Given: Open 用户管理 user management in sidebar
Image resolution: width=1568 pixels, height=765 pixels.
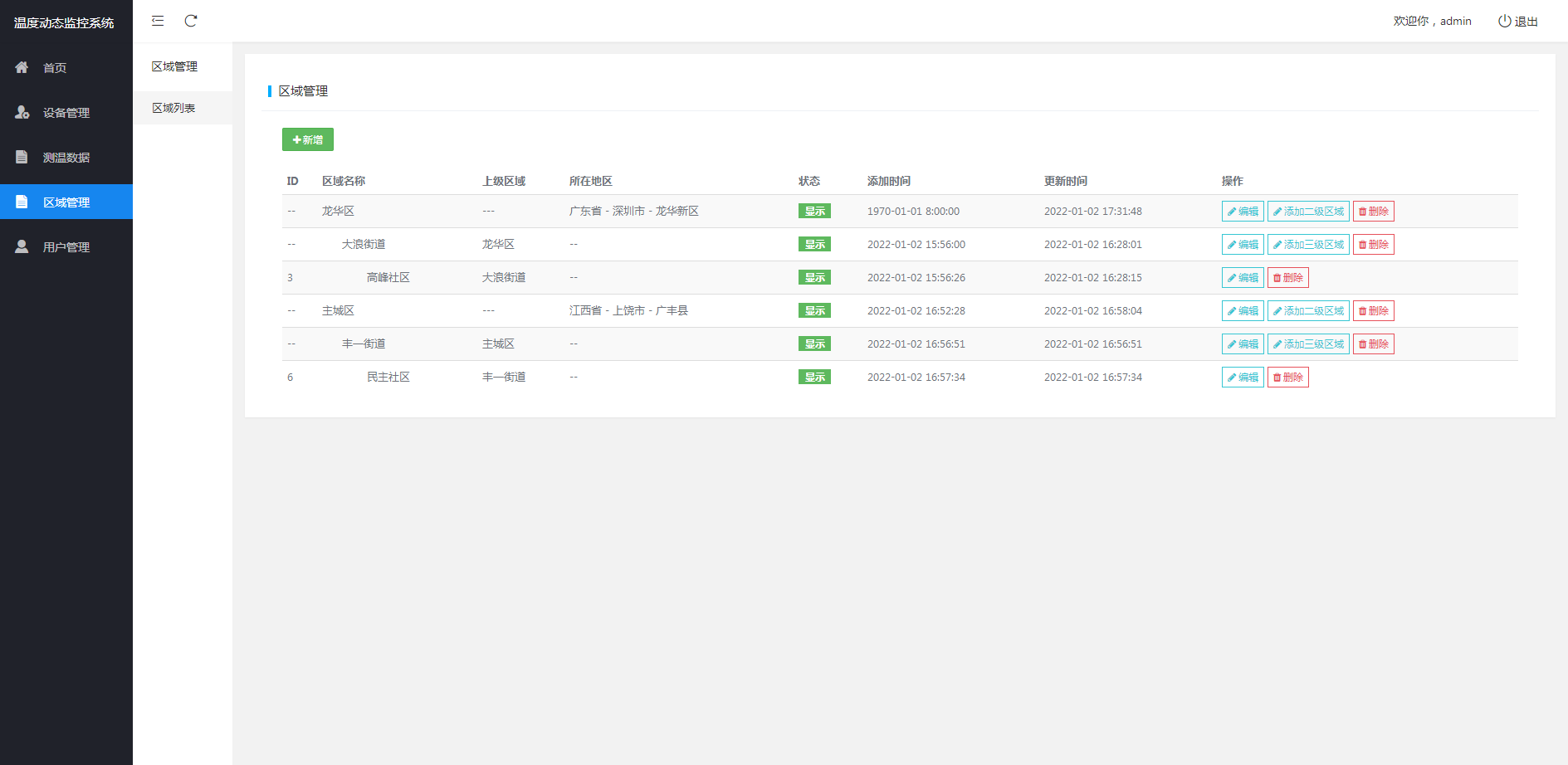Looking at the screenshot, I should point(66,247).
